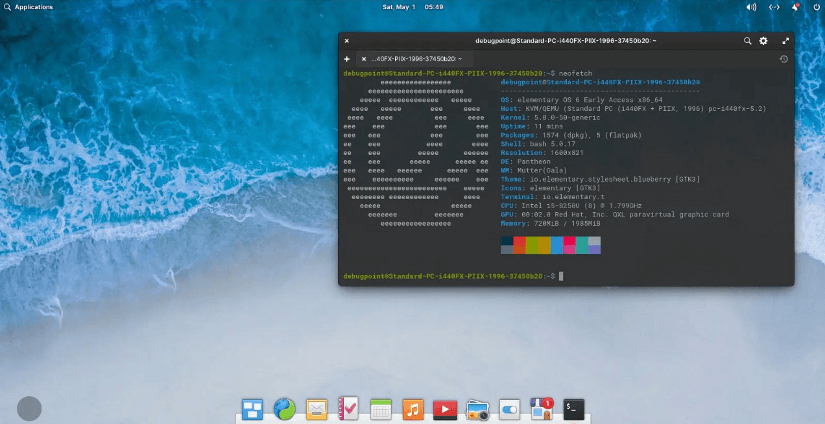Open Calendar from the dock
The image size is (825, 424).
[381, 409]
